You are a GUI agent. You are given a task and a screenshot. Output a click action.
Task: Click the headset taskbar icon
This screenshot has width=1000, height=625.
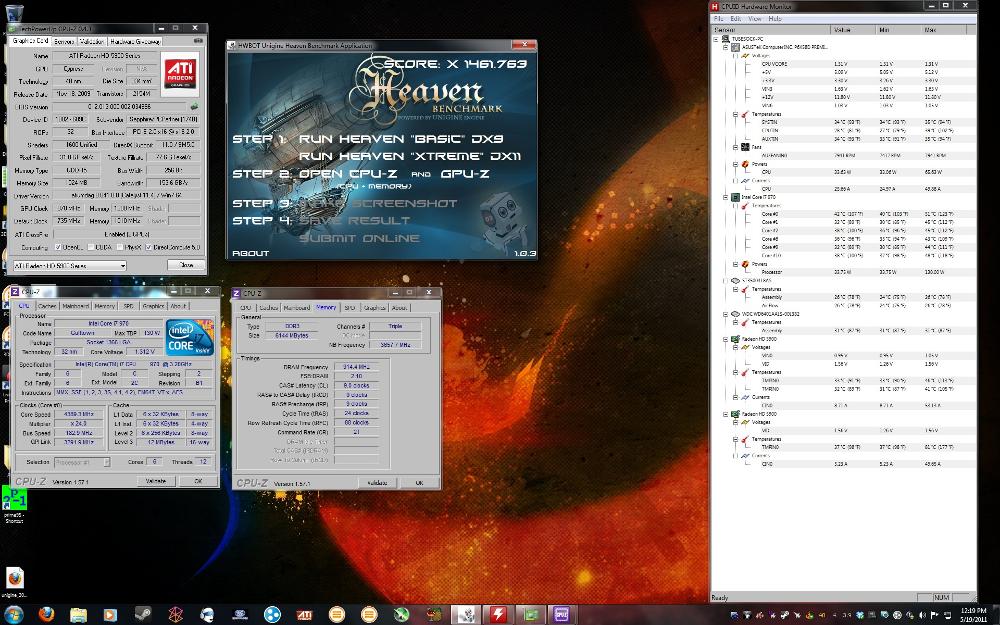207,614
